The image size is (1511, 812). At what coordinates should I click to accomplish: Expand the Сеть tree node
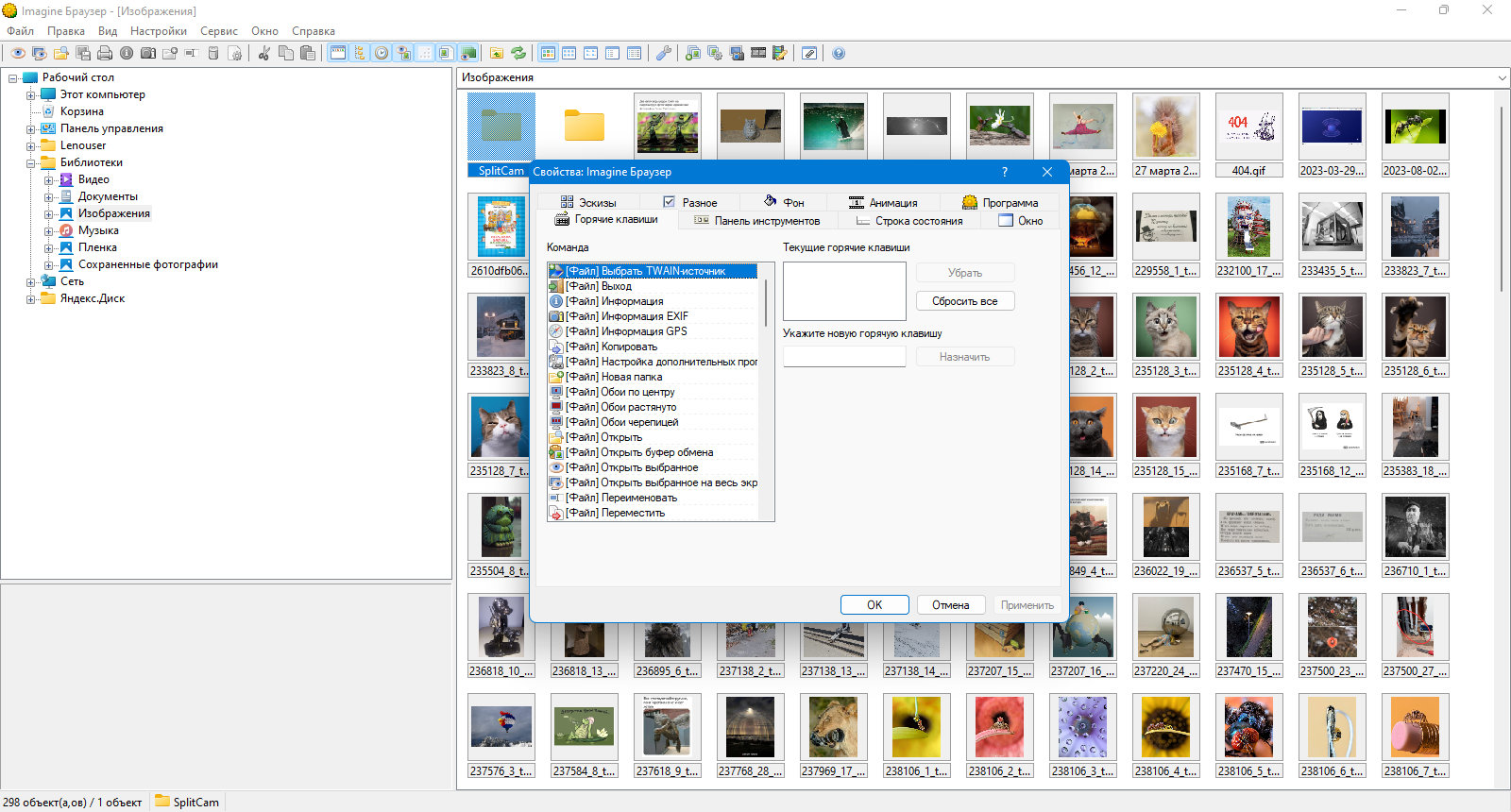(x=31, y=281)
